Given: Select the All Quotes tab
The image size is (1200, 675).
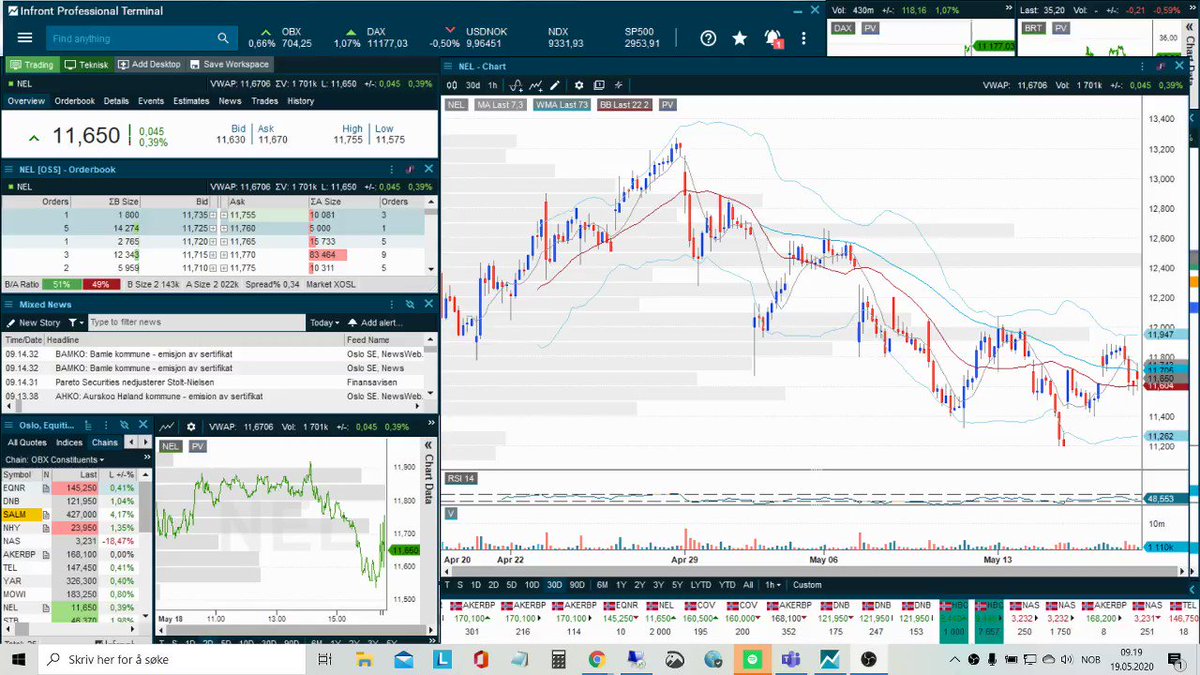Looking at the screenshot, I should tap(27, 442).
